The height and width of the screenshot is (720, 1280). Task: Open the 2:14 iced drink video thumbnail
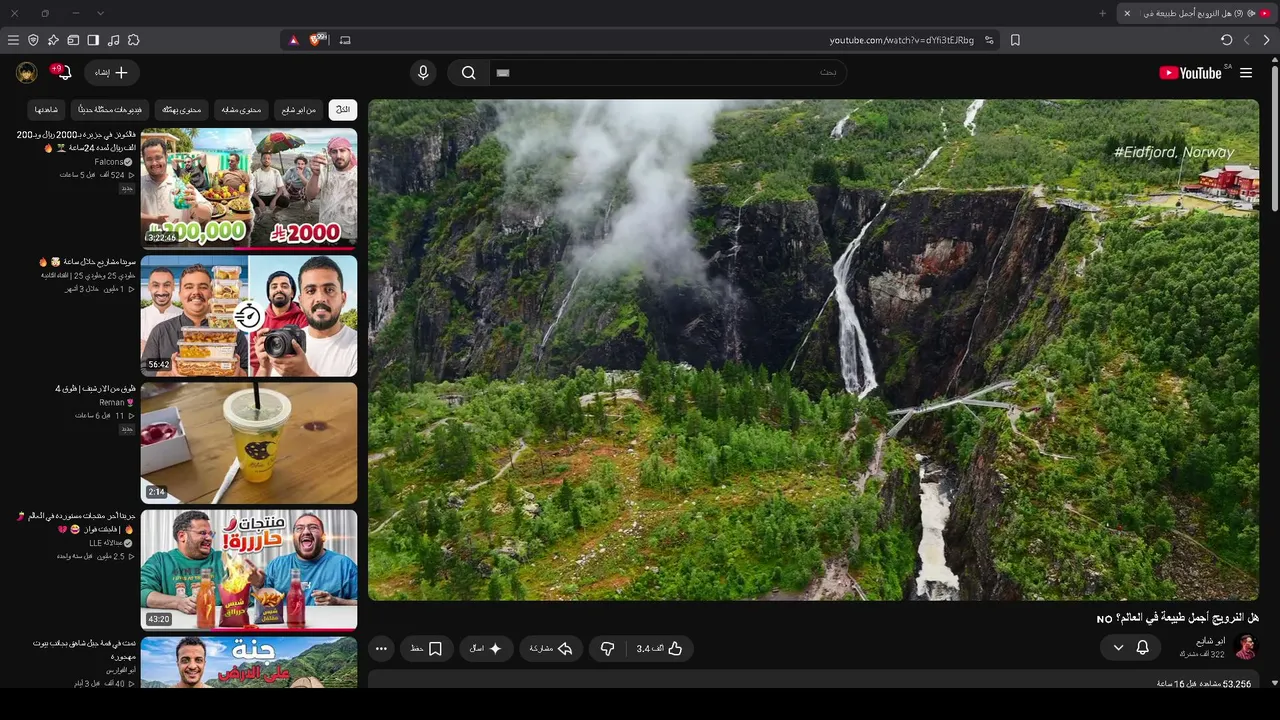(249, 443)
